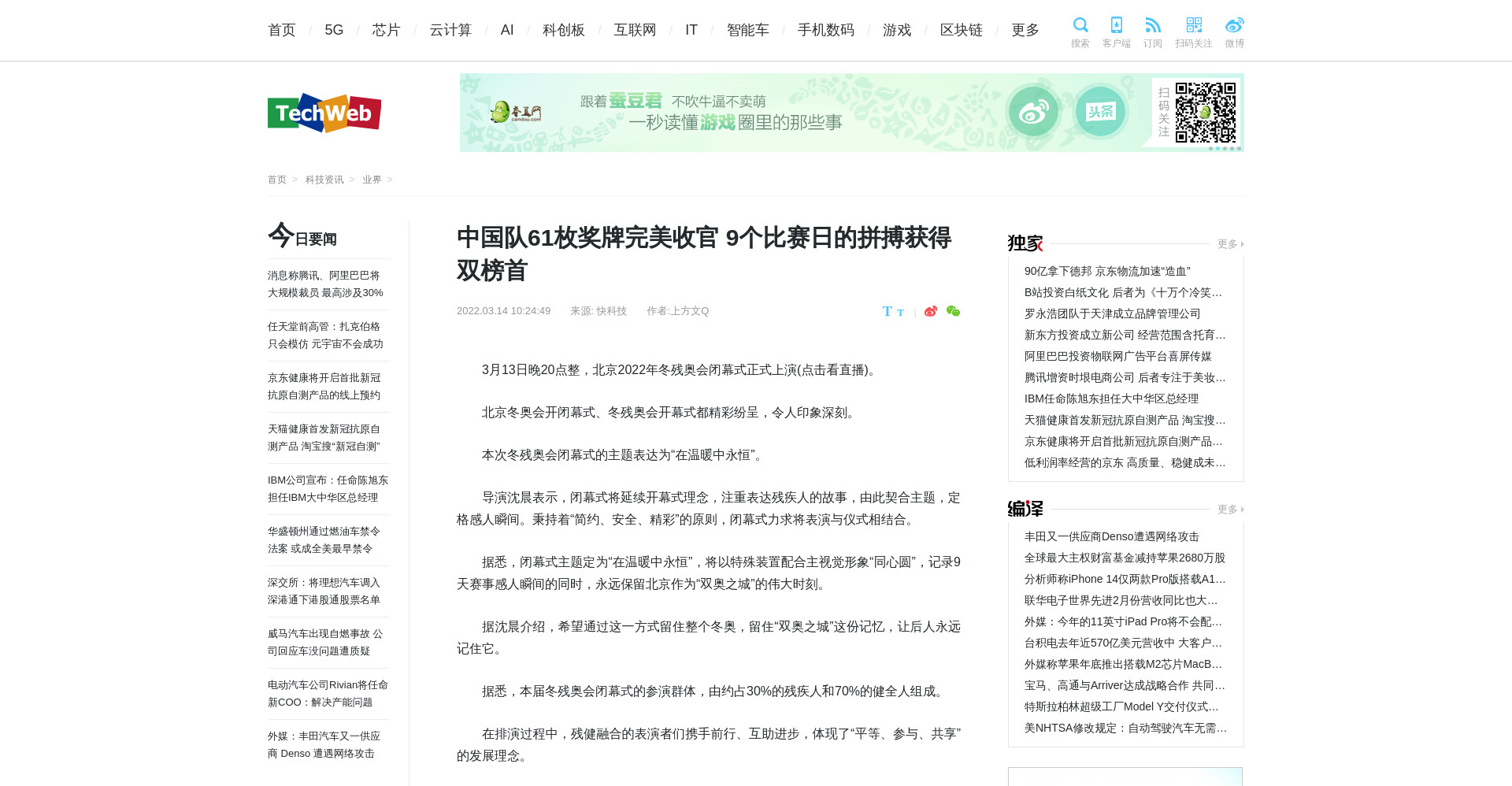
Task: Select IT navigation item
Action: tap(691, 30)
